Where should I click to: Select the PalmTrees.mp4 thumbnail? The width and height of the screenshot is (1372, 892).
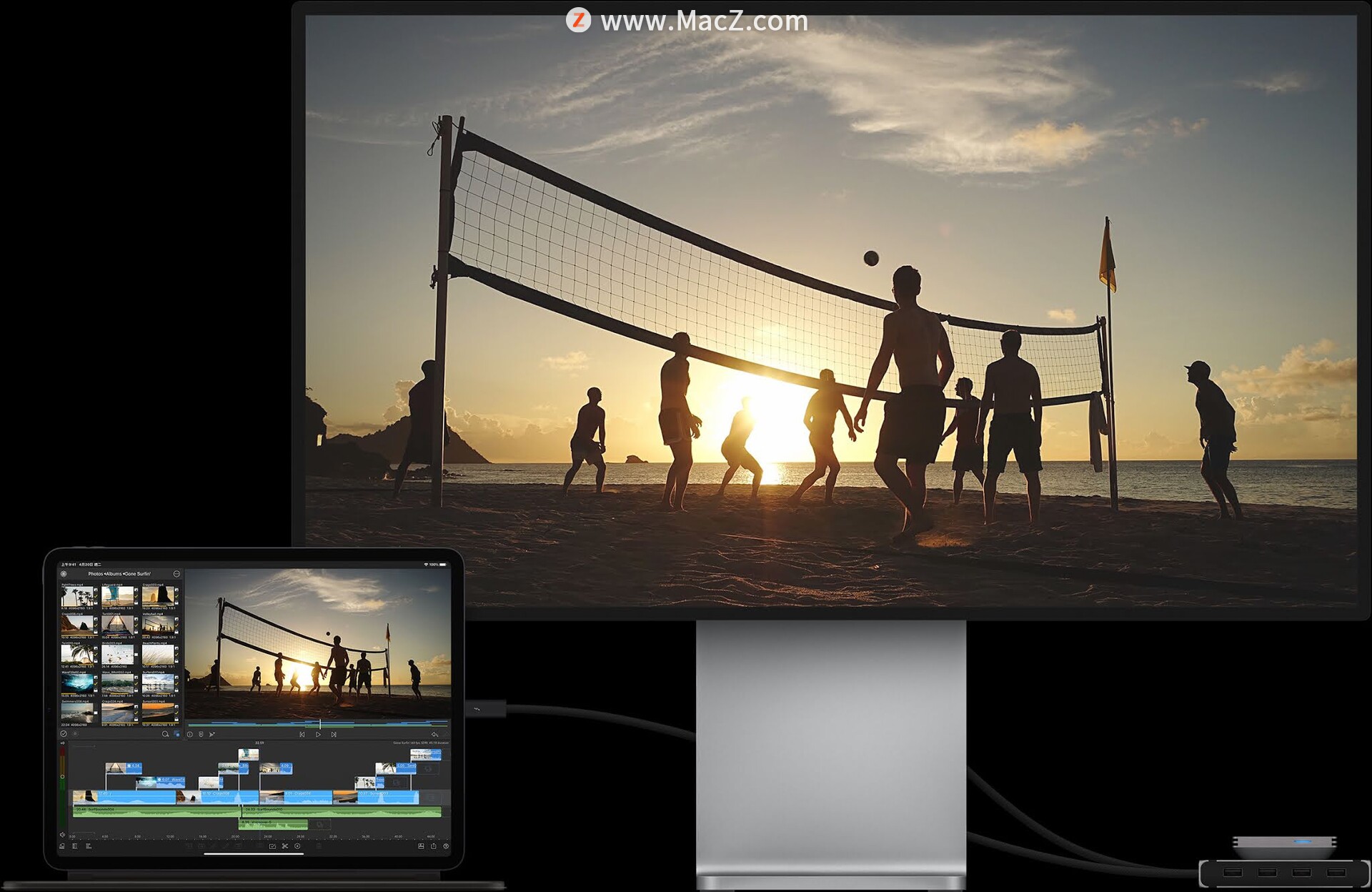(77, 596)
